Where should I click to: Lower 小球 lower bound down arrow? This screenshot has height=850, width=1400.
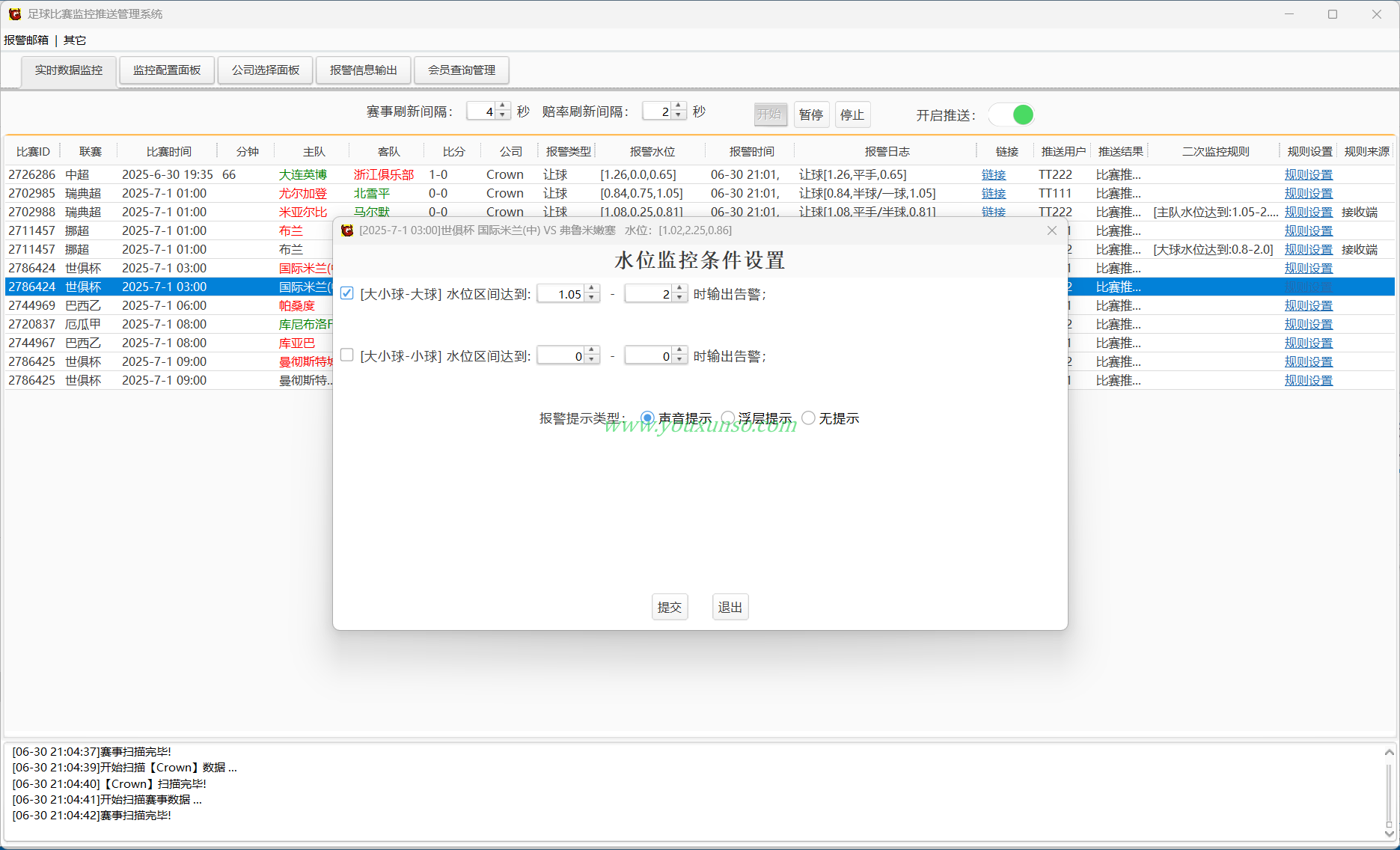[x=592, y=361]
